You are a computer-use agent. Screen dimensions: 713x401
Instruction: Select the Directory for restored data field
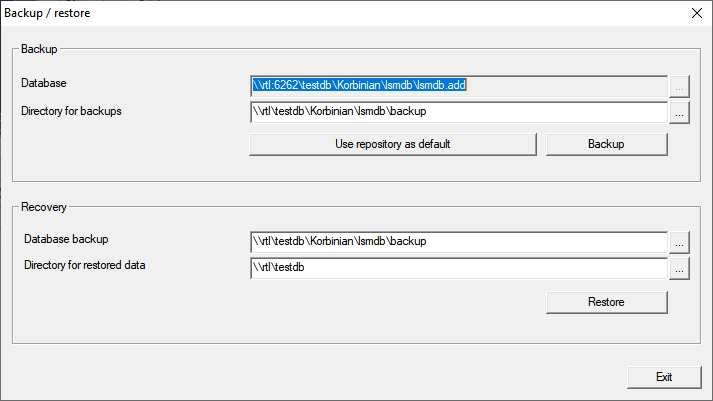(458, 268)
